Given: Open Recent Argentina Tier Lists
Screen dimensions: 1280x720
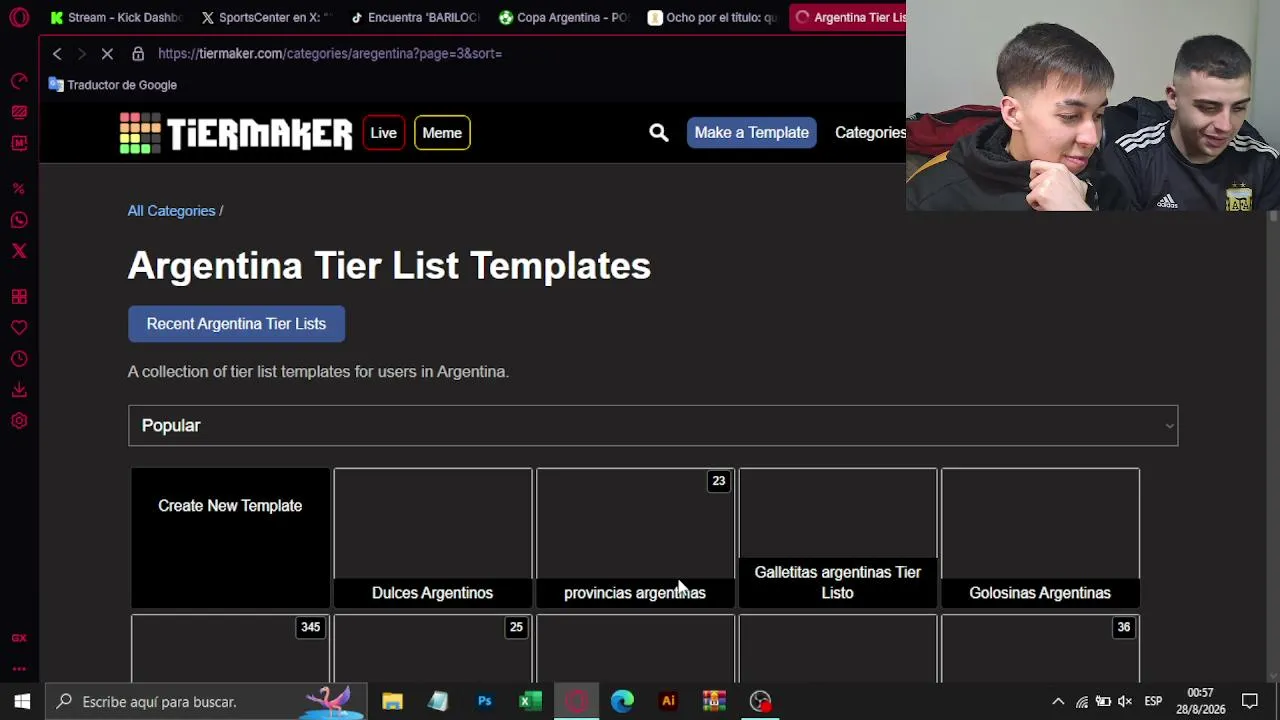Looking at the screenshot, I should click(236, 324).
